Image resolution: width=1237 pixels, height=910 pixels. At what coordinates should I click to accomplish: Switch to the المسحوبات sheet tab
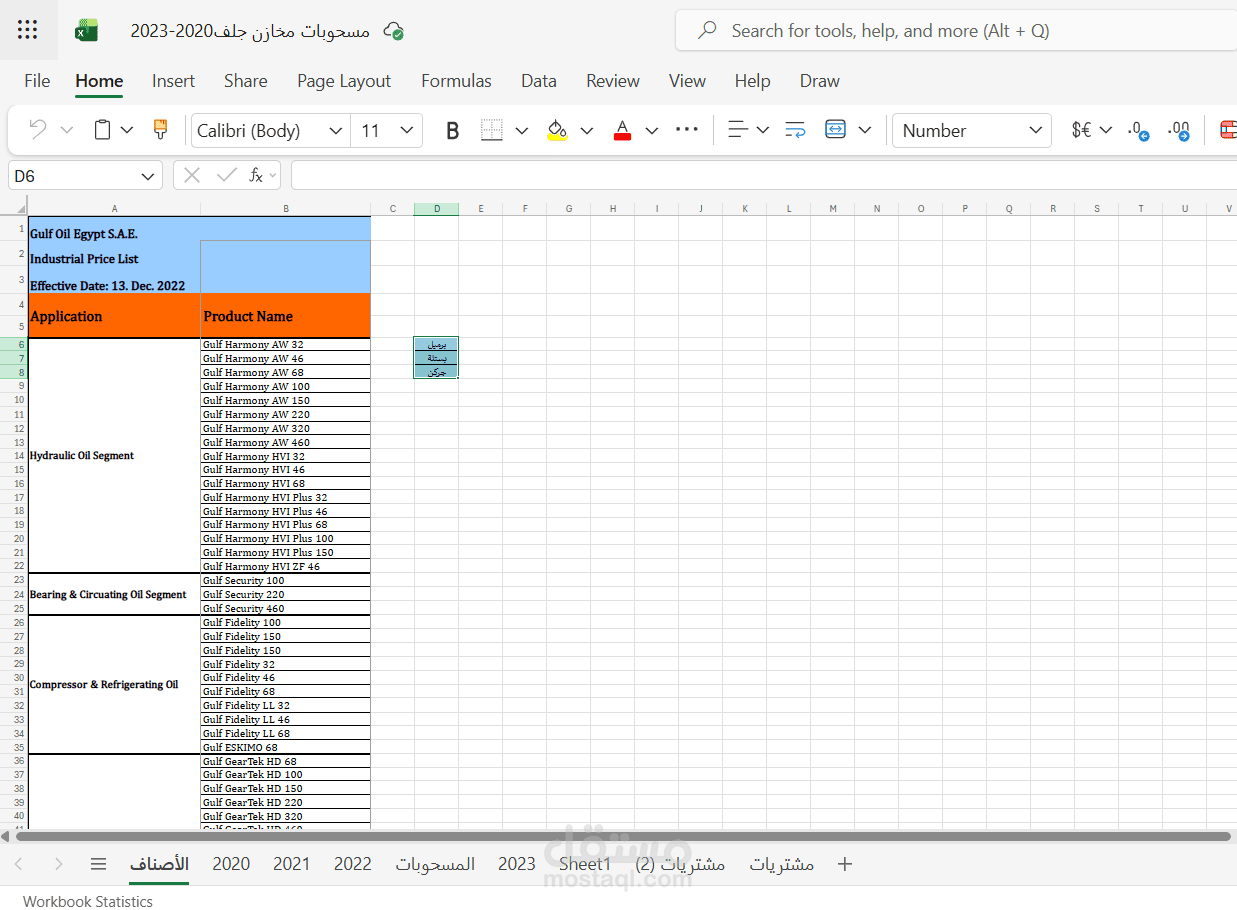point(435,864)
